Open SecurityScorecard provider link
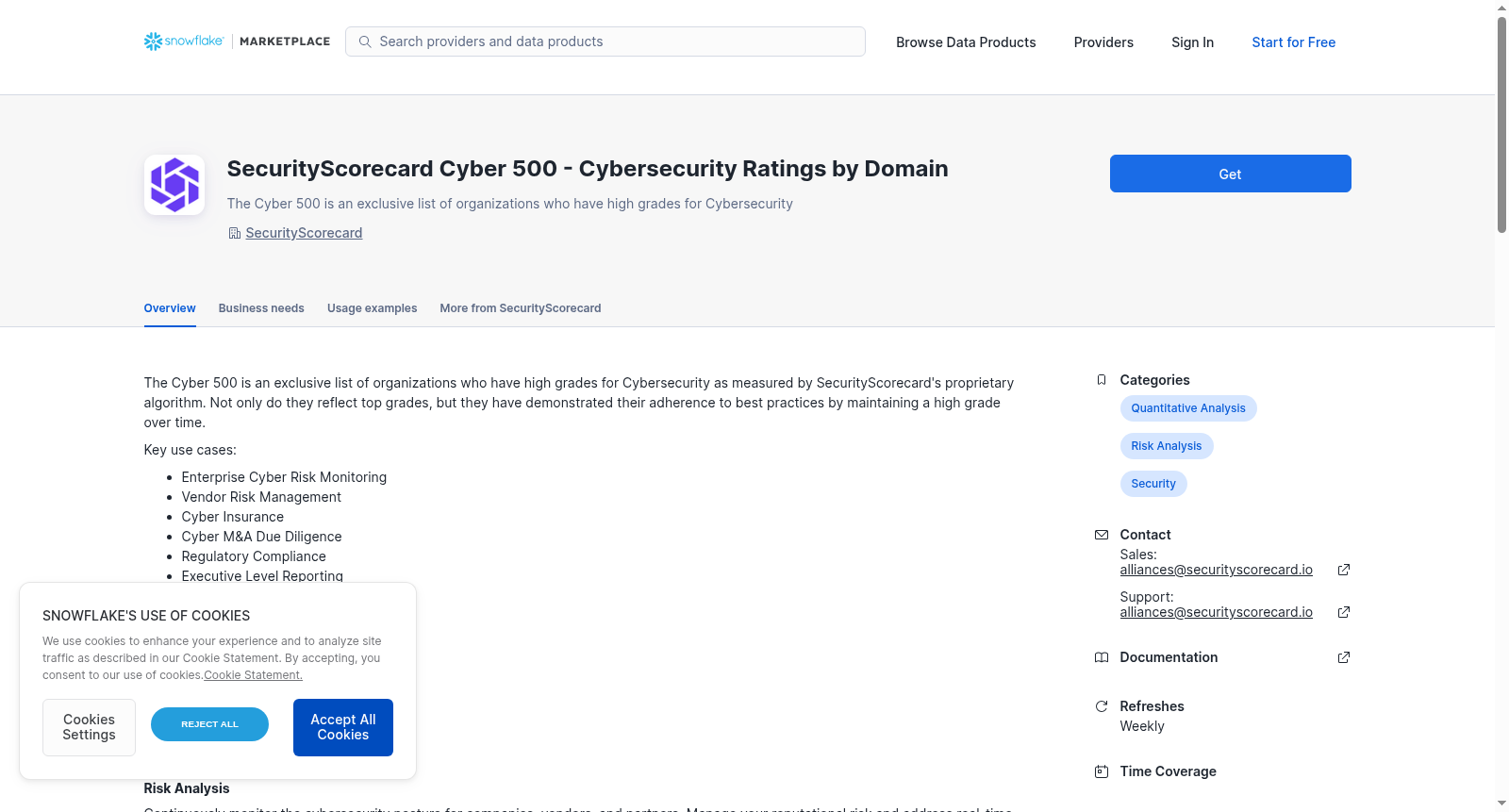The height and width of the screenshot is (812, 1509). (x=304, y=233)
